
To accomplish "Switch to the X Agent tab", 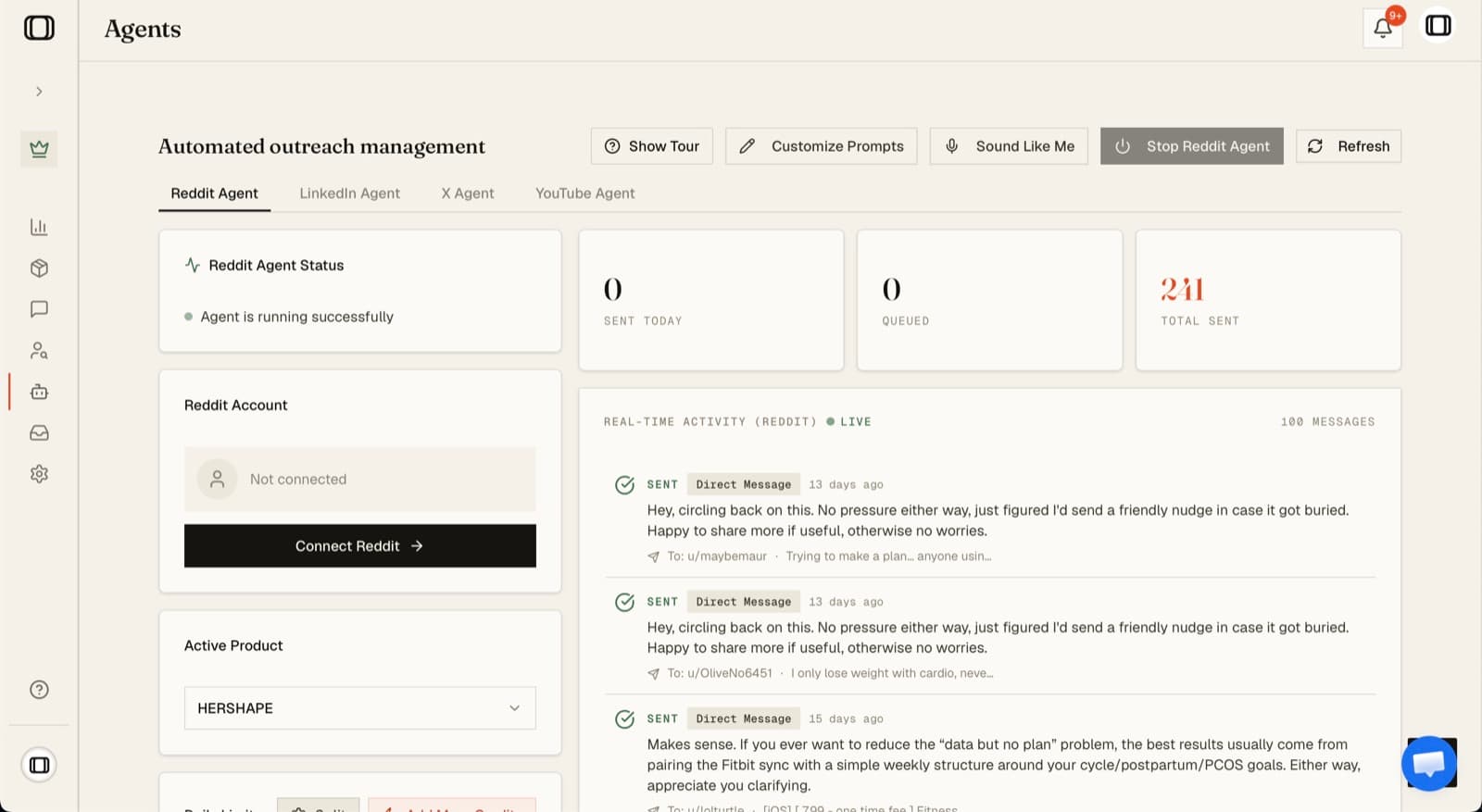I will point(468,194).
